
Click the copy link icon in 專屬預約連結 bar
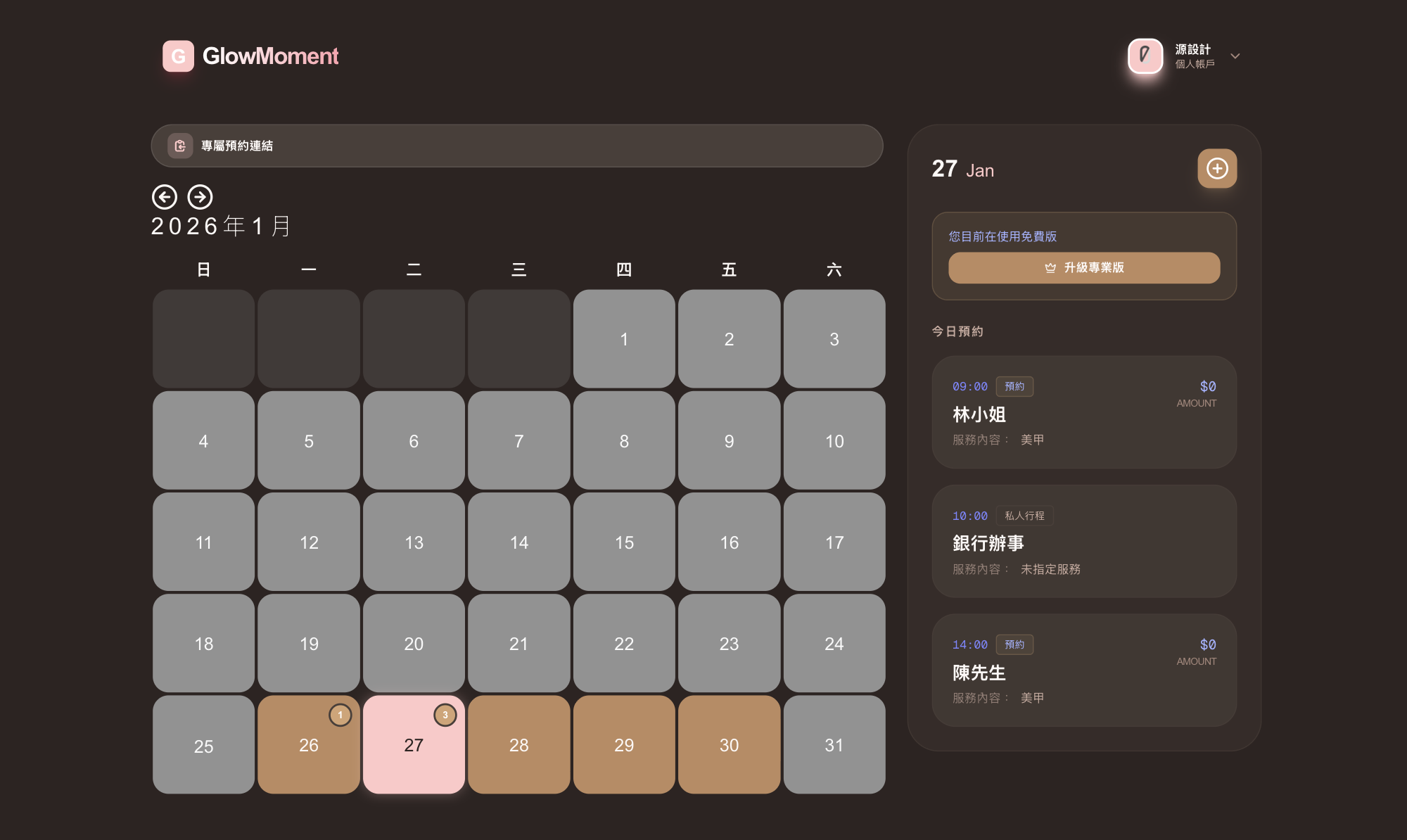click(x=180, y=146)
